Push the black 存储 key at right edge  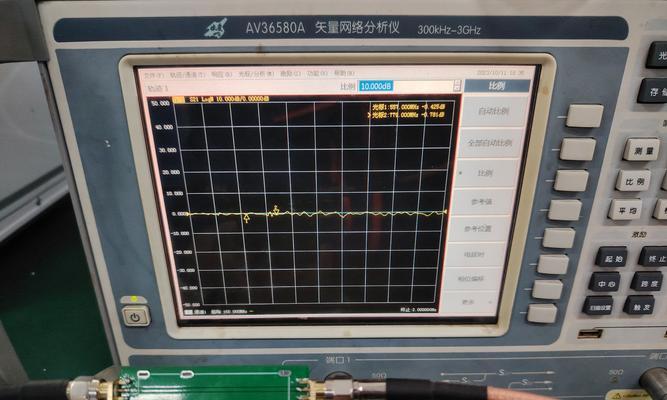(653, 91)
